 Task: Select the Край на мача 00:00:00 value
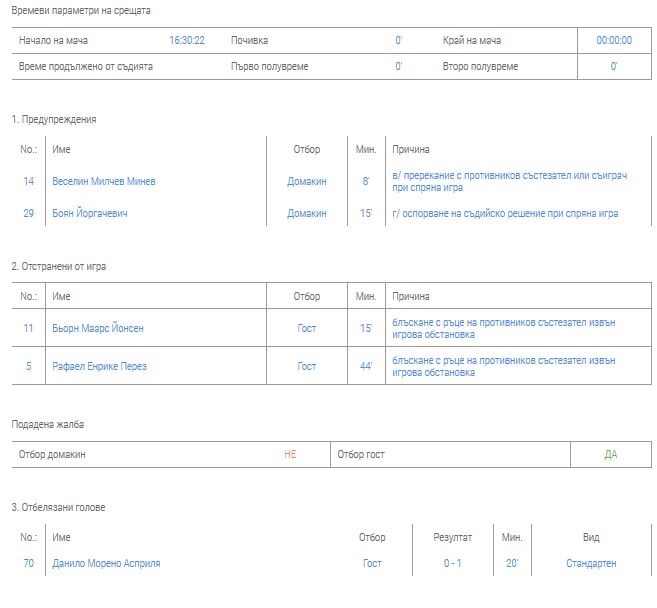tap(614, 41)
